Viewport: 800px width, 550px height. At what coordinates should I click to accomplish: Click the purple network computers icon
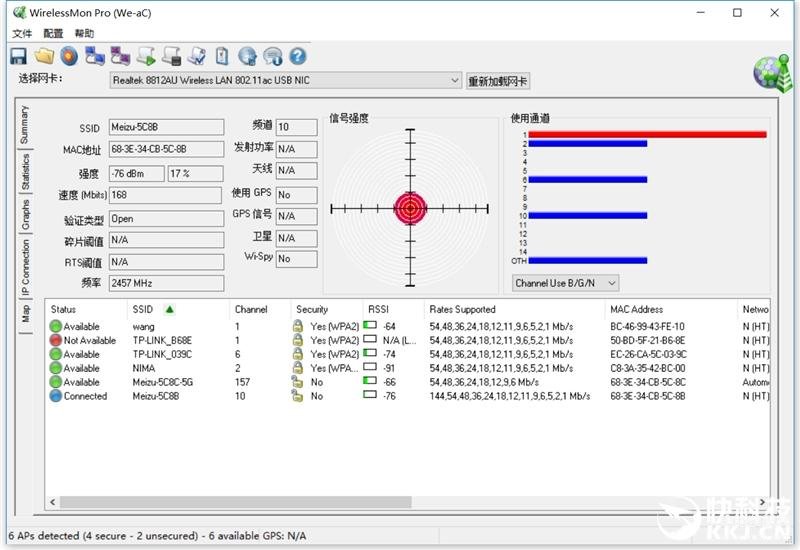(120, 56)
